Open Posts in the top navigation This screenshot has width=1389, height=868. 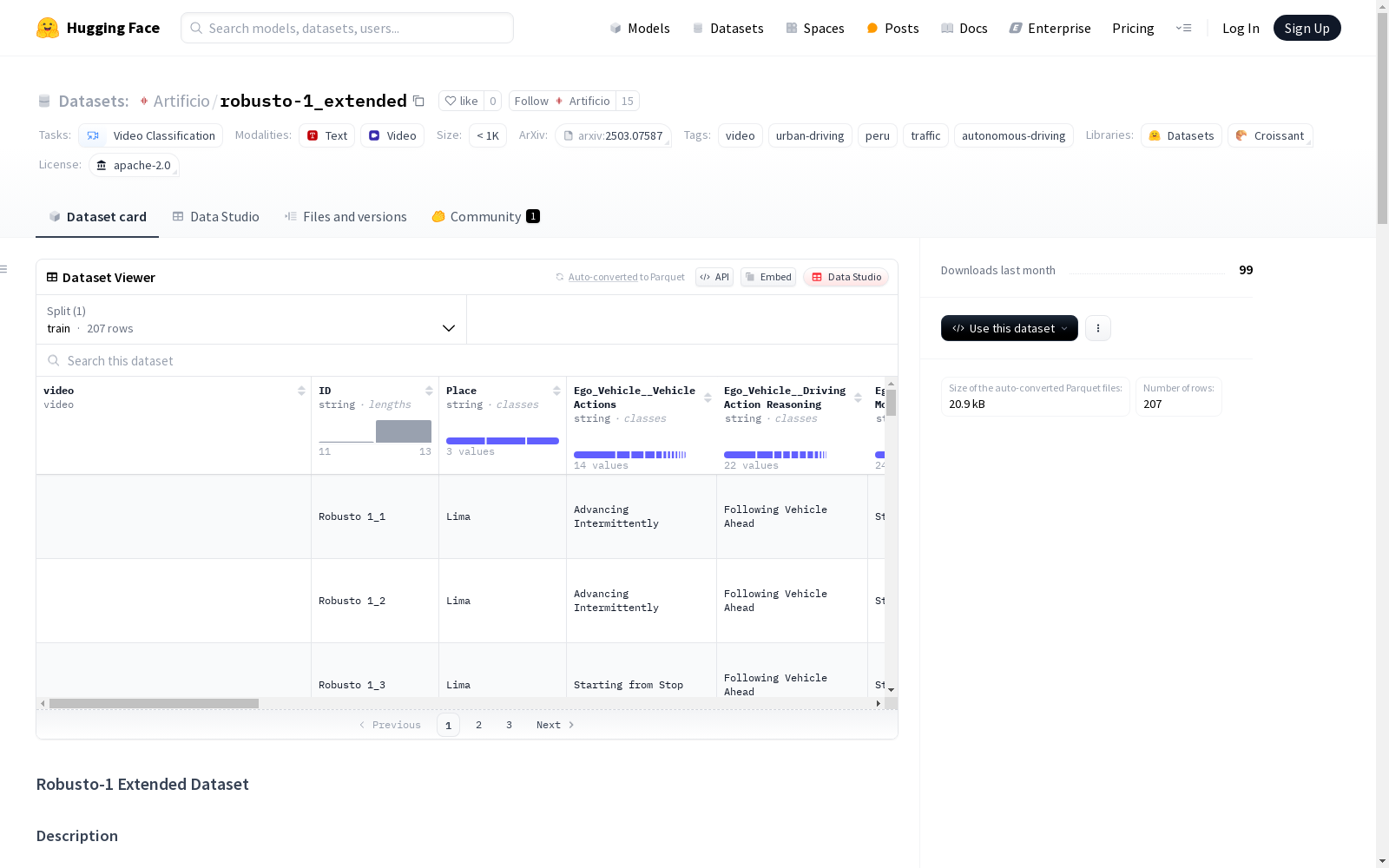tap(892, 28)
